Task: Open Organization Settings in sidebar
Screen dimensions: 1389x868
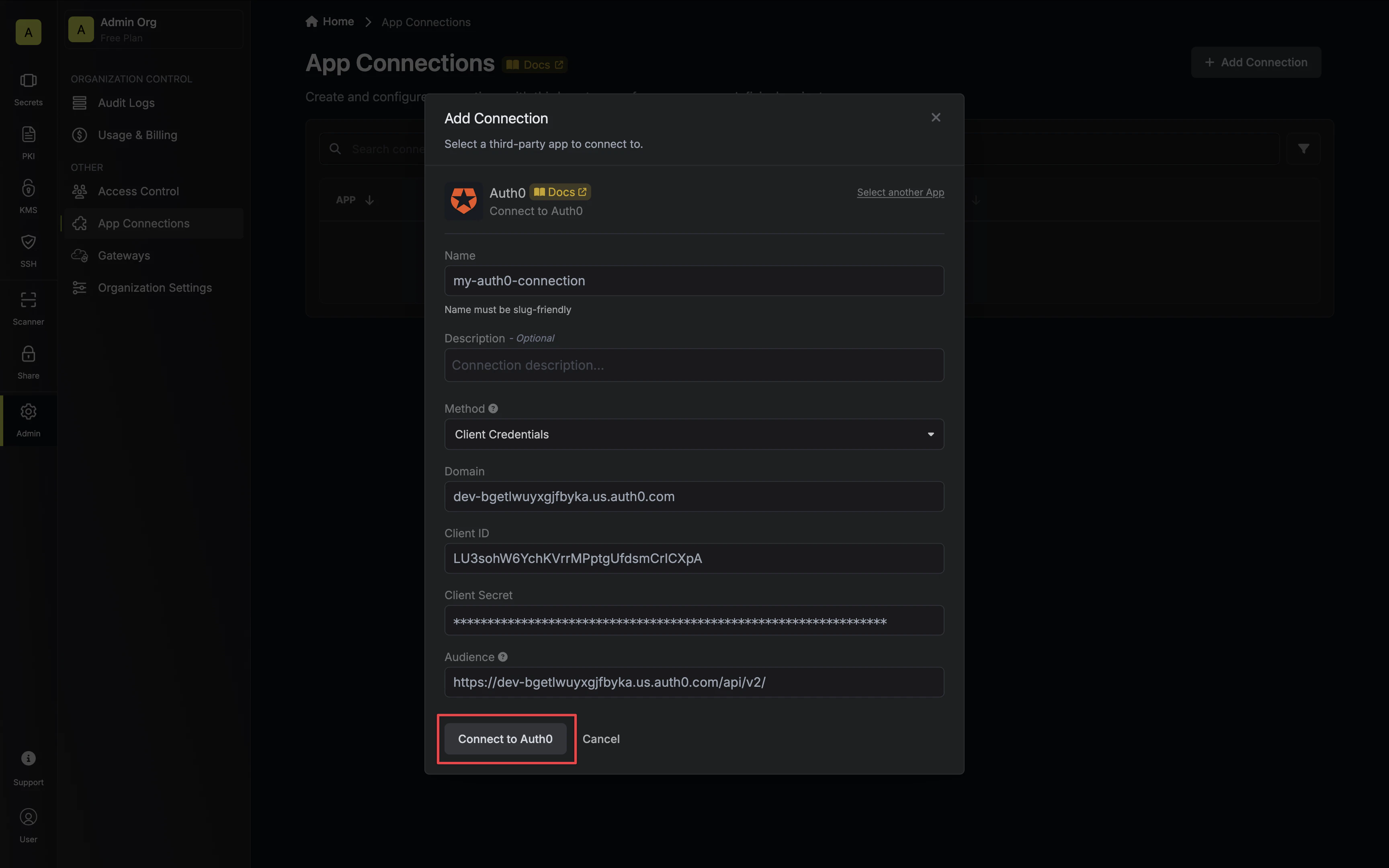Action: coord(154,288)
